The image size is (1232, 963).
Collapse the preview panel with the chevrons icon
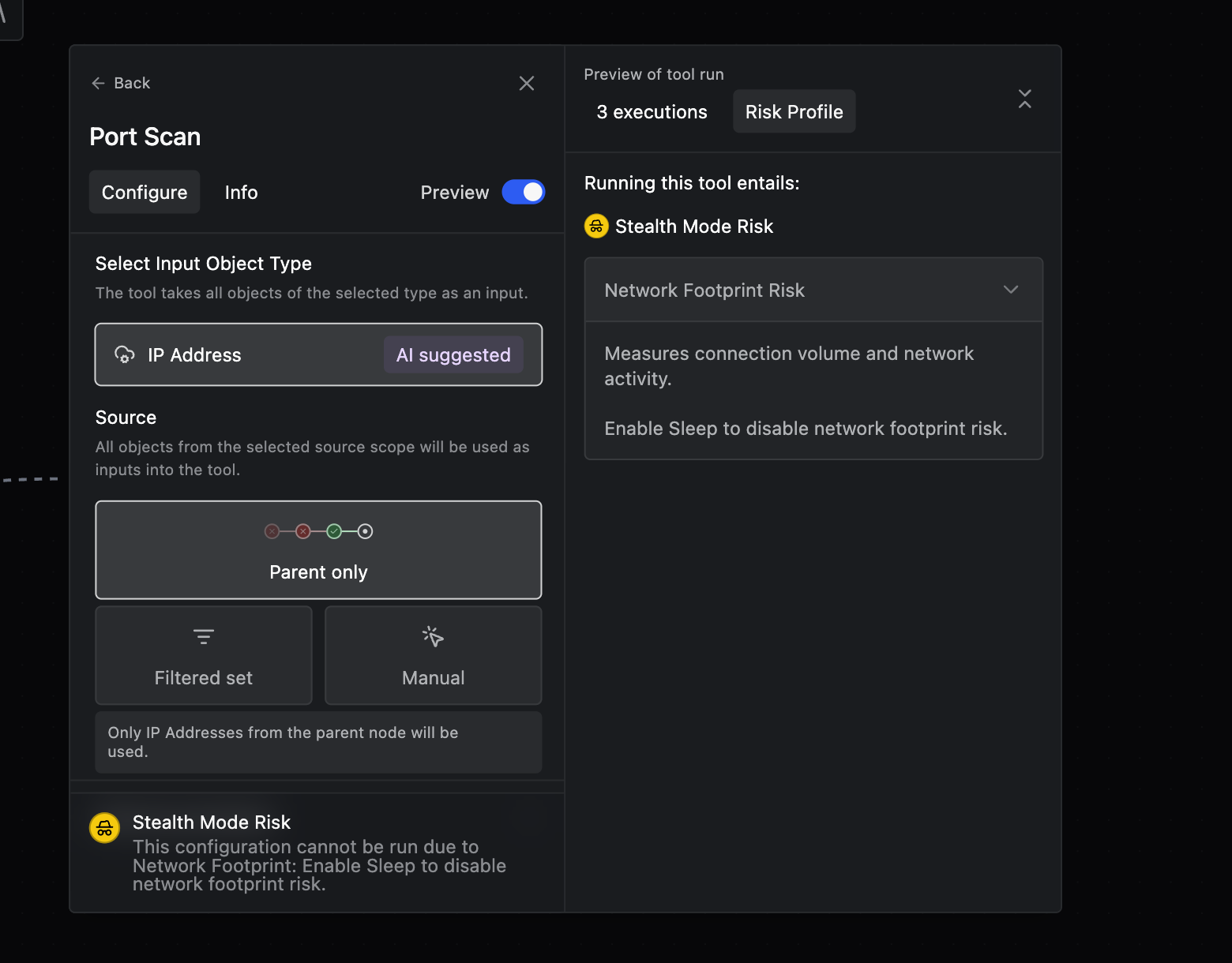(x=1024, y=99)
